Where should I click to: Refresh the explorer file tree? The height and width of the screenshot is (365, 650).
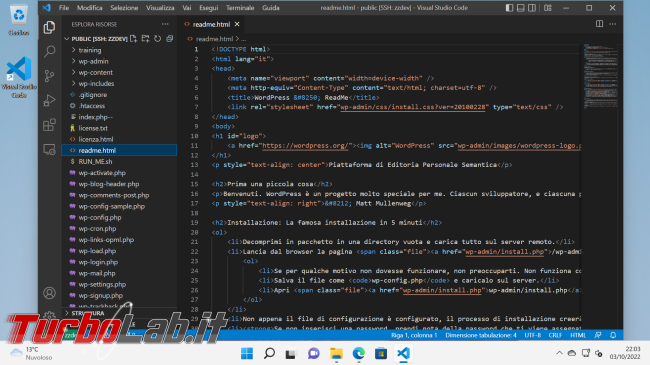click(x=158, y=39)
